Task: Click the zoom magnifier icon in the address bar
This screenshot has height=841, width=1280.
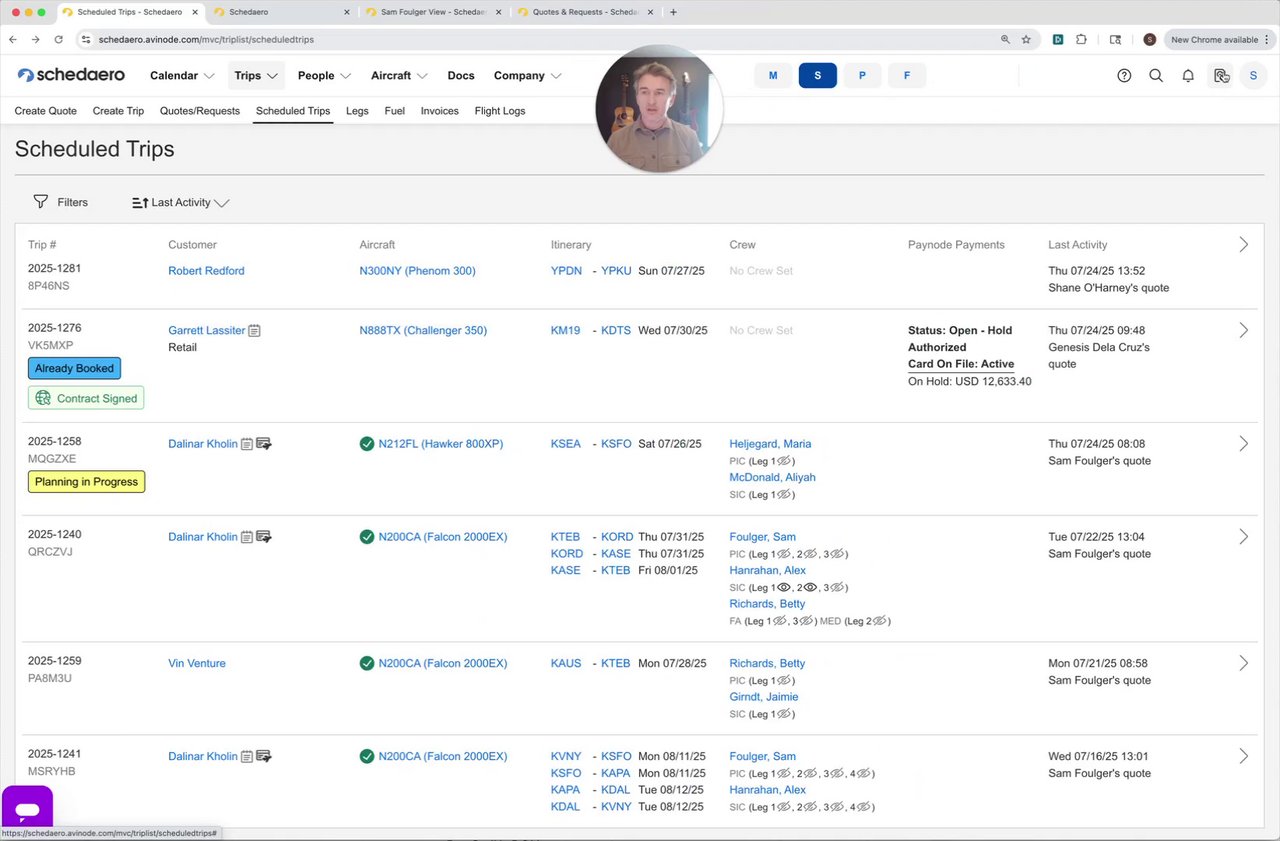Action: pyautogui.click(x=1005, y=40)
